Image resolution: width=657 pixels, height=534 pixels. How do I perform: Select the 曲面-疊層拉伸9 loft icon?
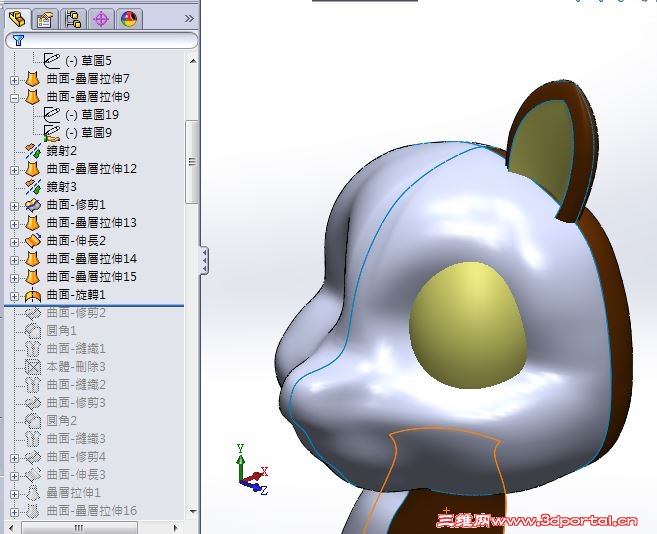(32, 97)
